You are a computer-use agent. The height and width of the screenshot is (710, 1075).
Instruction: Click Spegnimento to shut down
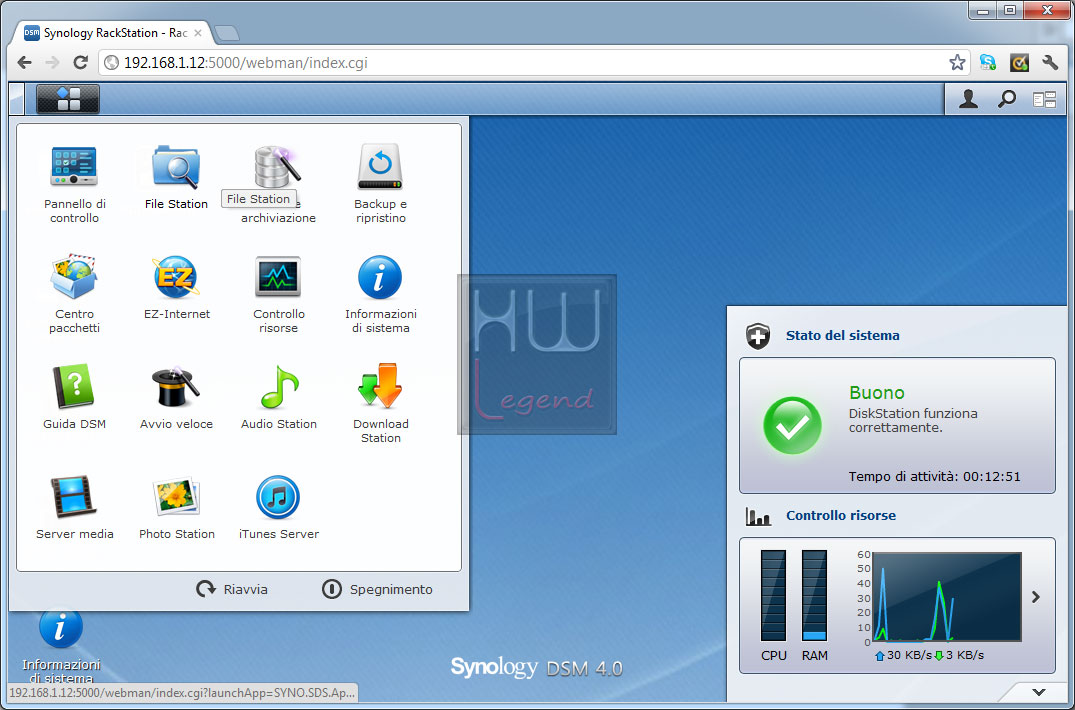click(377, 589)
